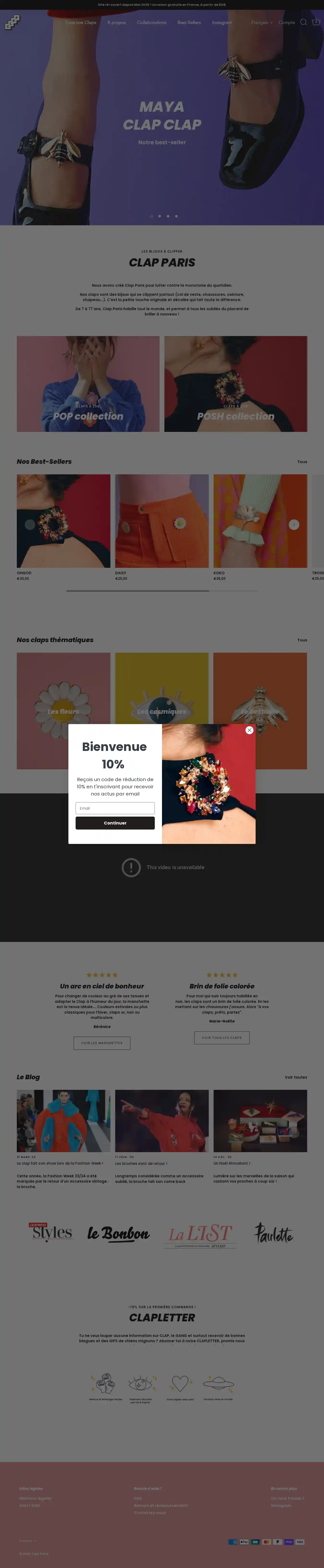The width and height of the screenshot is (324, 1568).
Task: Click the VOIR LES MANCHETTES button
Action: (x=102, y=1043)
